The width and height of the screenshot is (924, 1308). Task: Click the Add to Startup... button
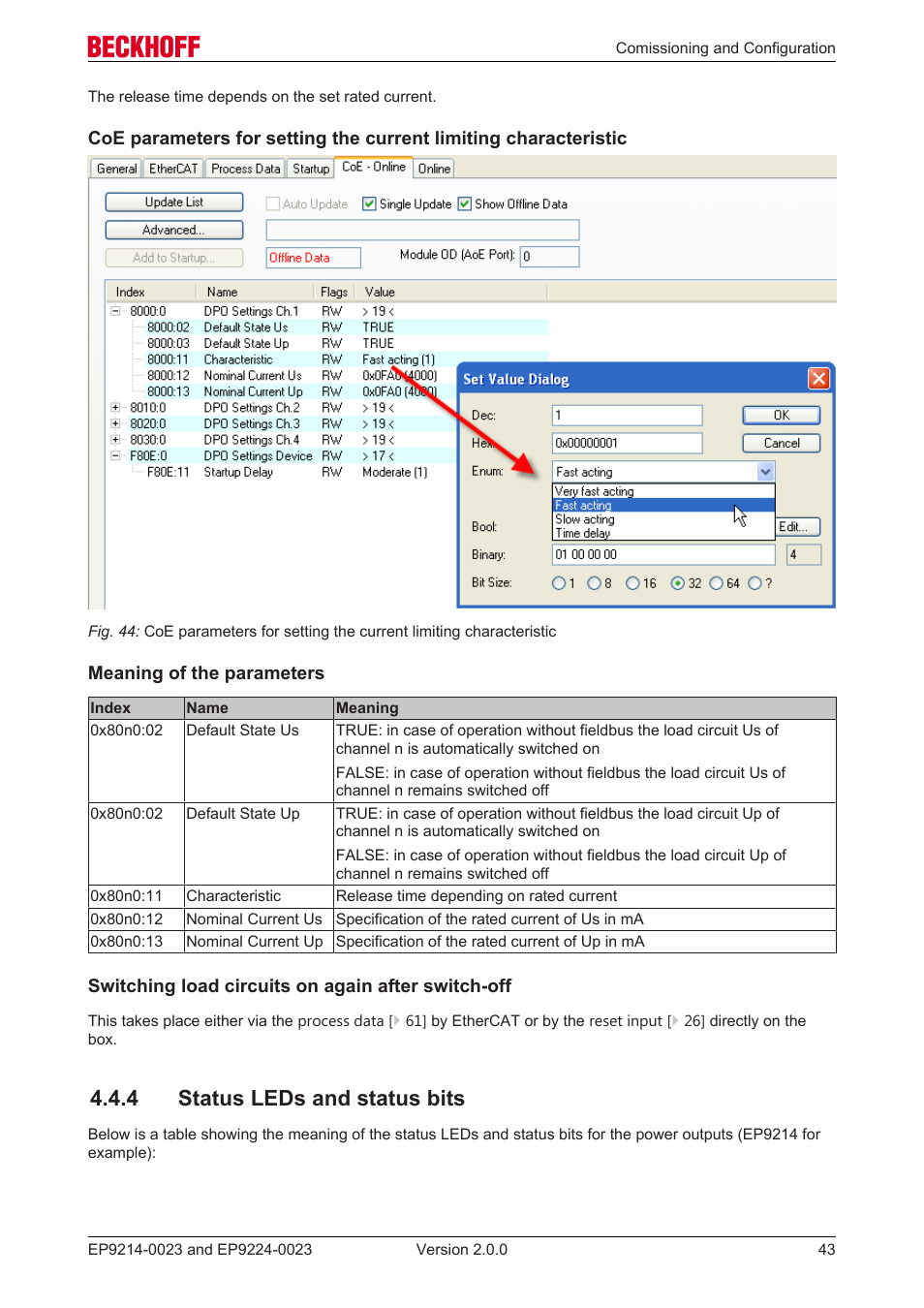[174, 258]
